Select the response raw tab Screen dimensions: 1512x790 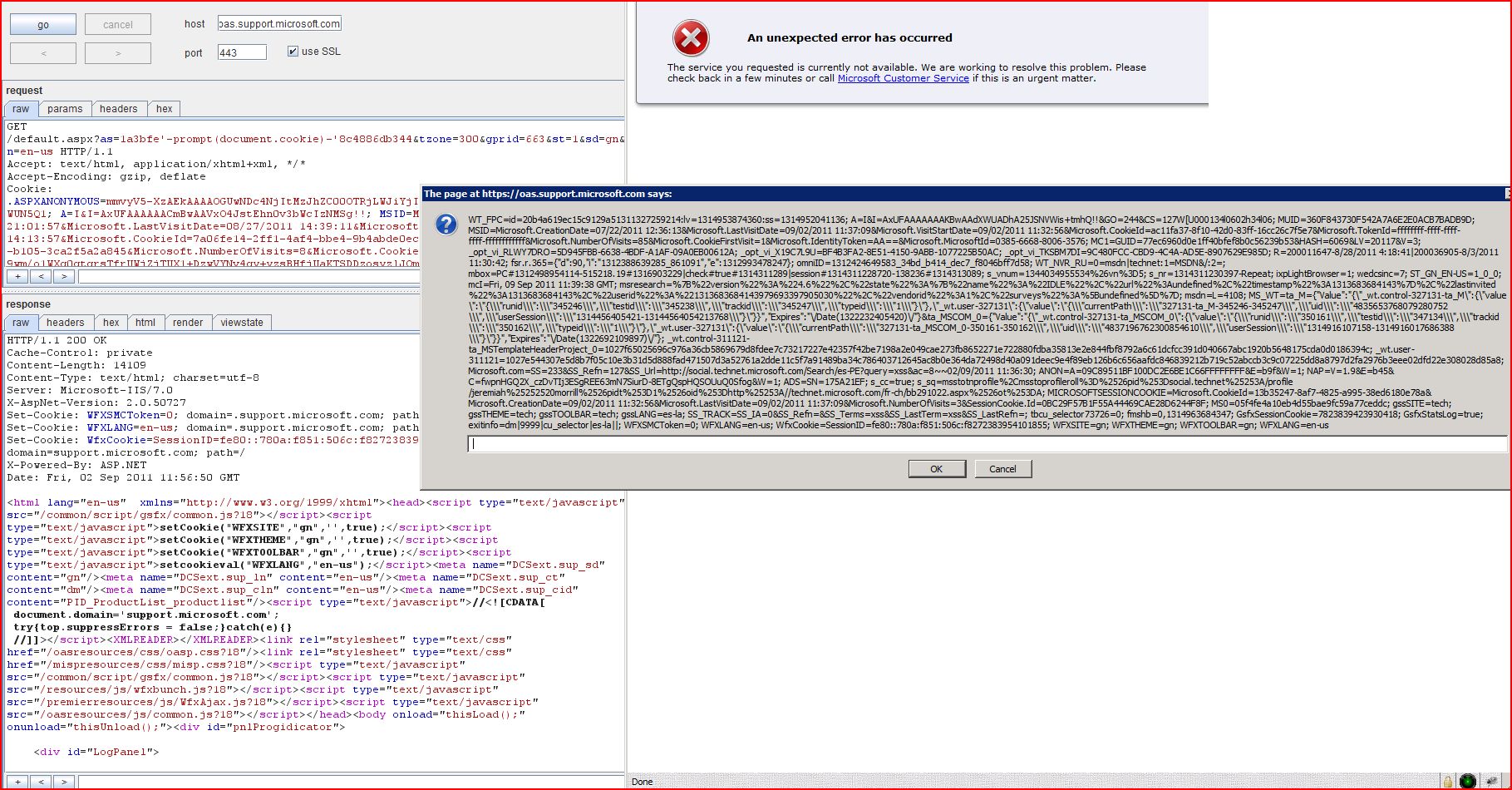click(21, 323)
